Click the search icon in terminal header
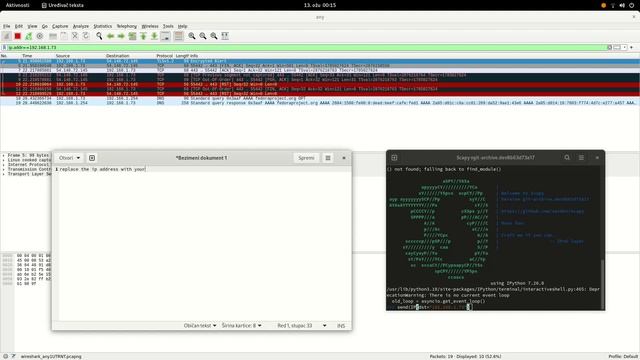The height and width of the screenshot is (360, 640). click(567, 158)
